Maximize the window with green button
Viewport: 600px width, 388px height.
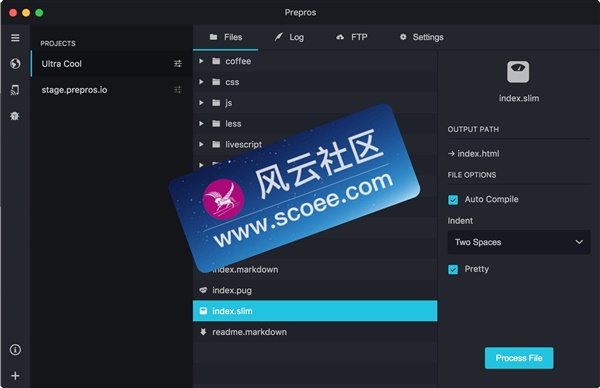click(39, 13)
